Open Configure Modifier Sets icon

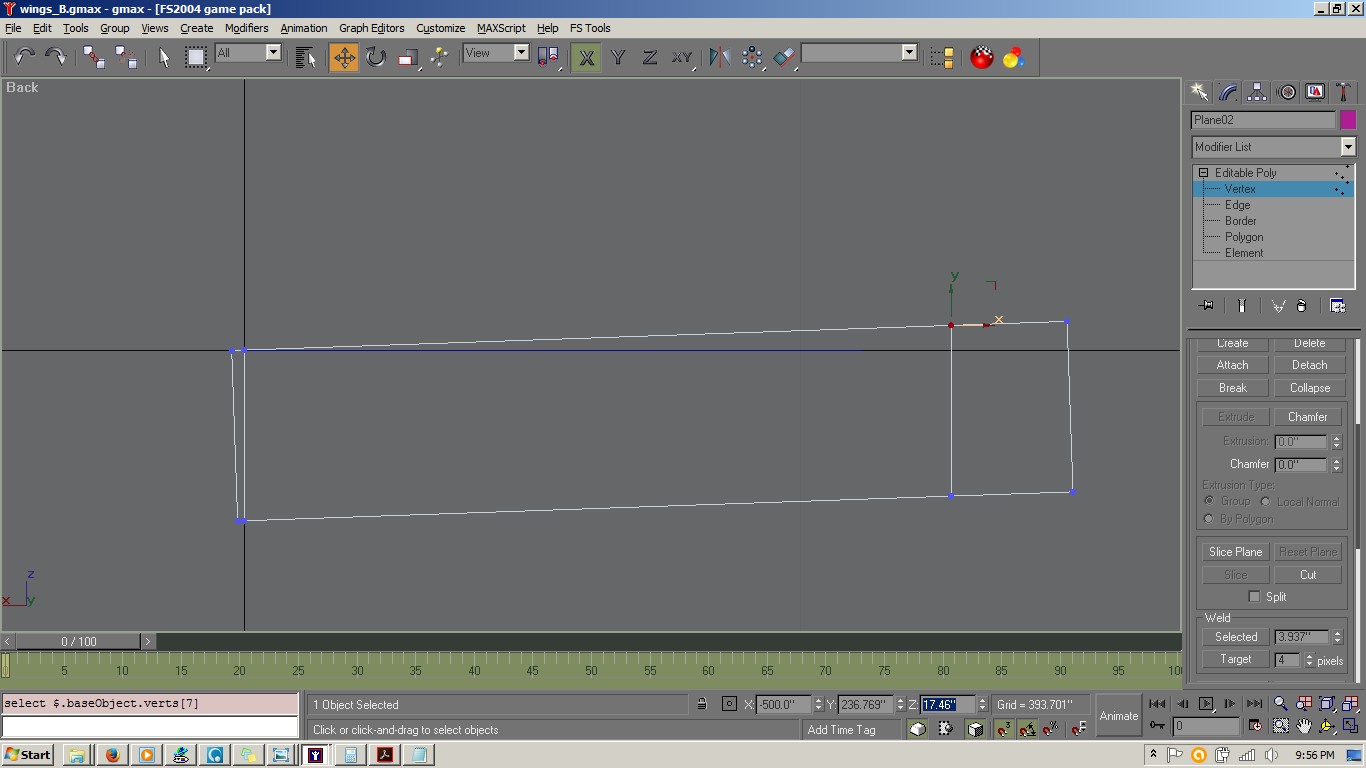coord(1338,306)
